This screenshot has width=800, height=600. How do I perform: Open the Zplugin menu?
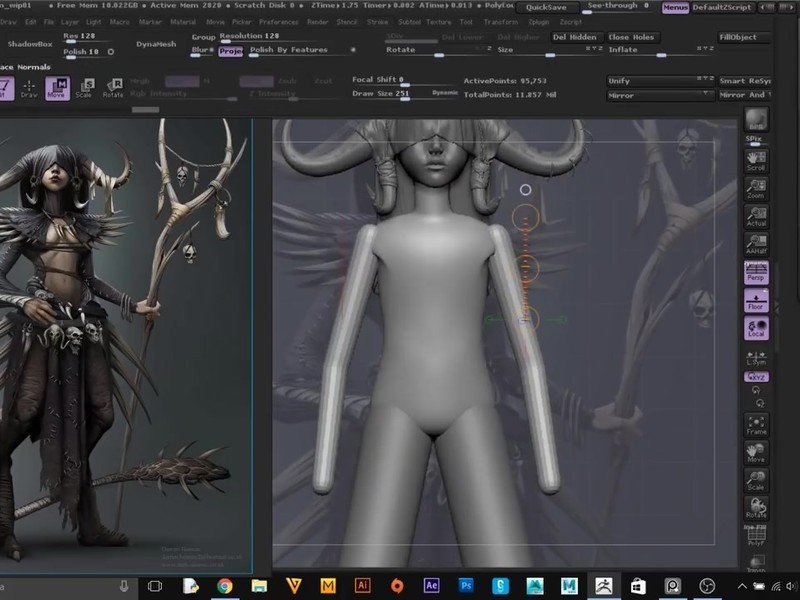click(x=539, y=22)
